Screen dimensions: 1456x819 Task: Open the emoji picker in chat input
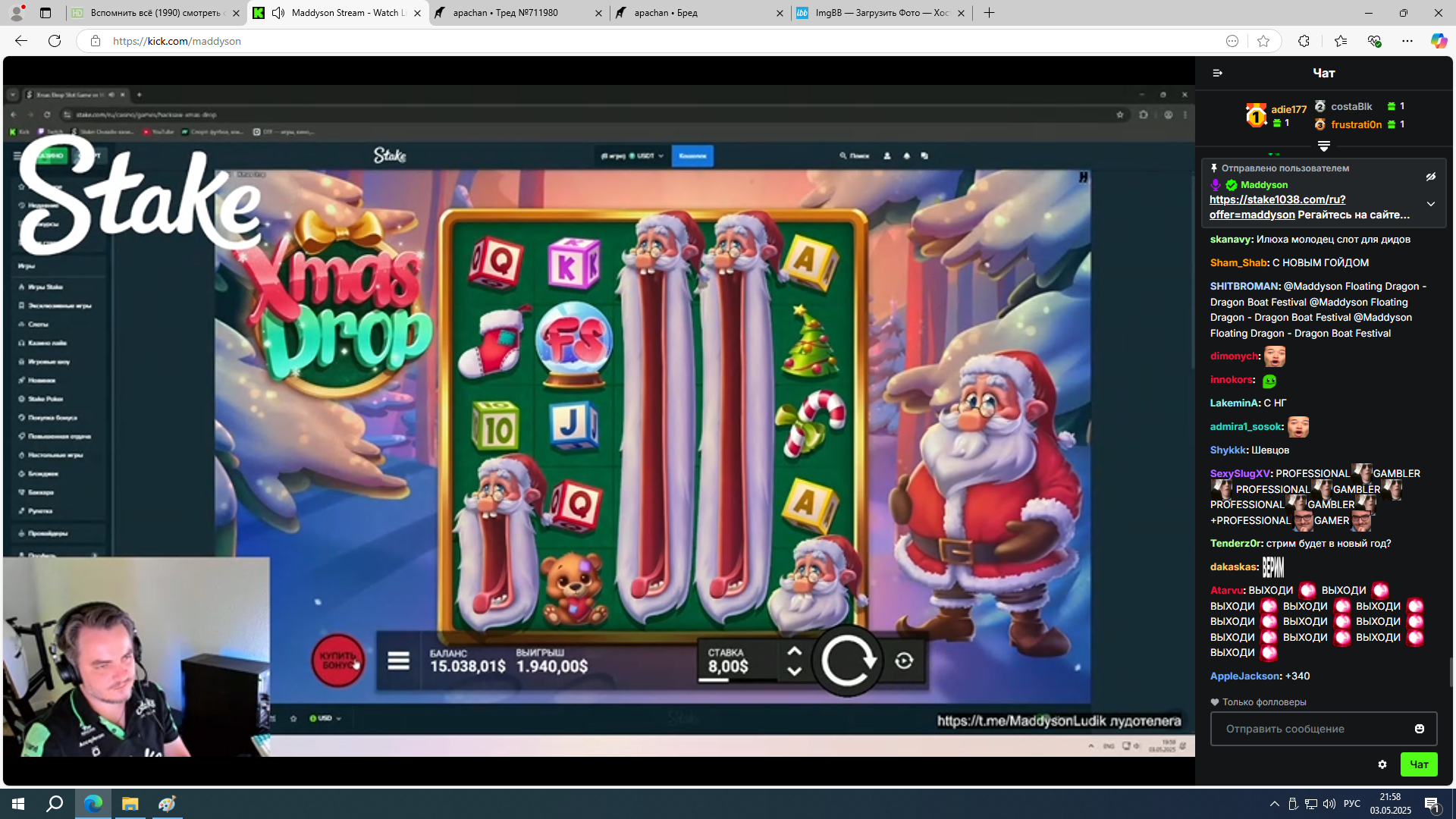pos(1420,729)
